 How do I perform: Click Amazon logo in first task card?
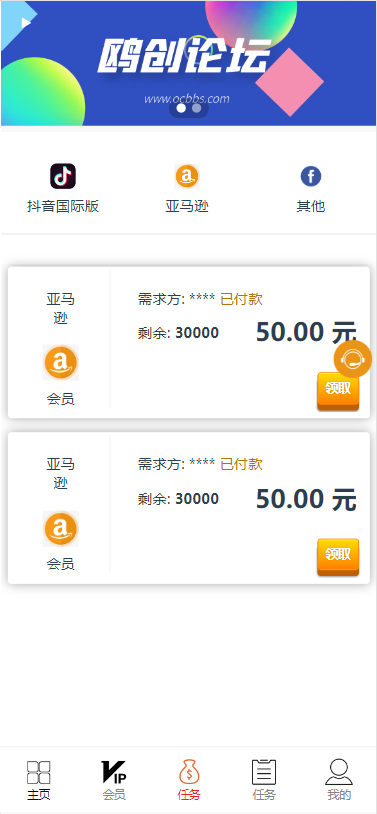point(61,362)
